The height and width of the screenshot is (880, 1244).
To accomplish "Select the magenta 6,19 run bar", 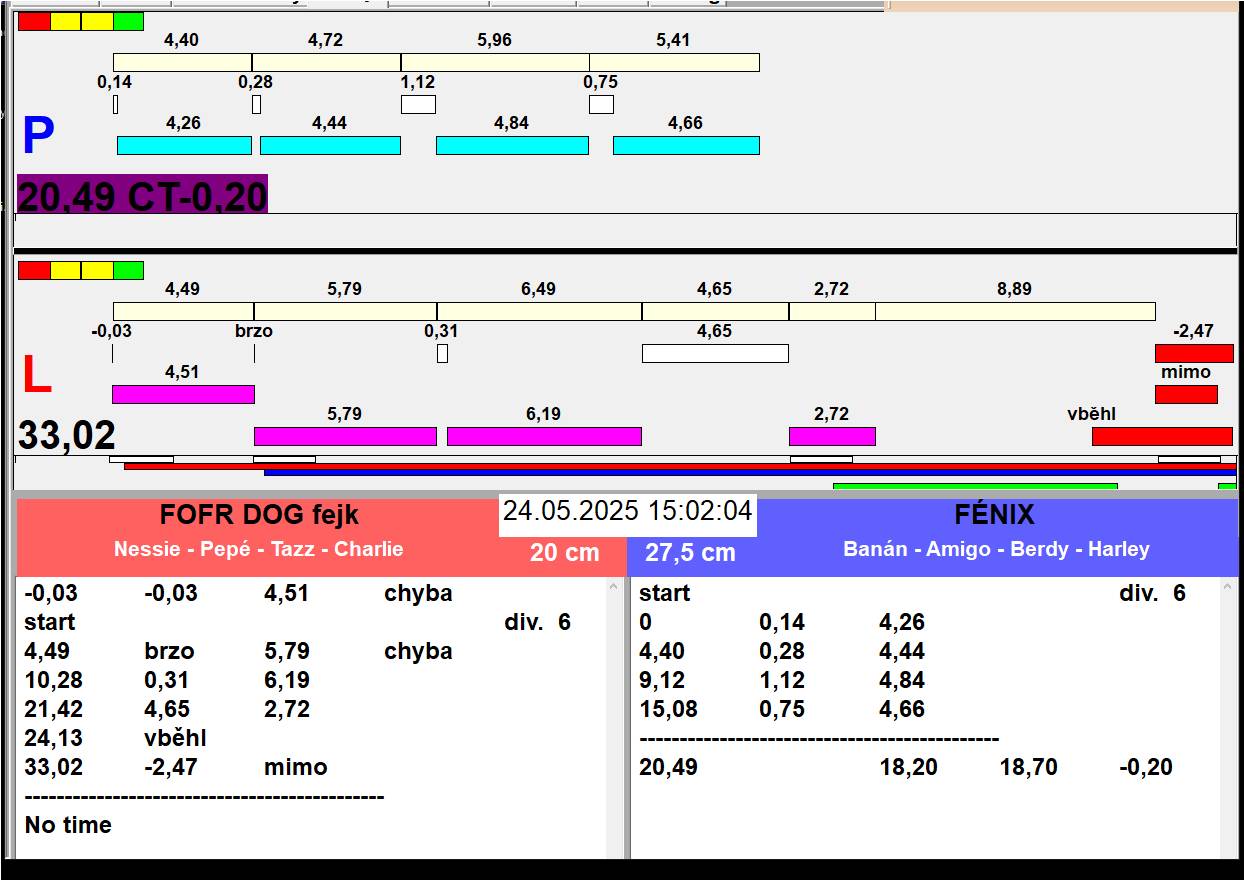I will coord(544,436).
